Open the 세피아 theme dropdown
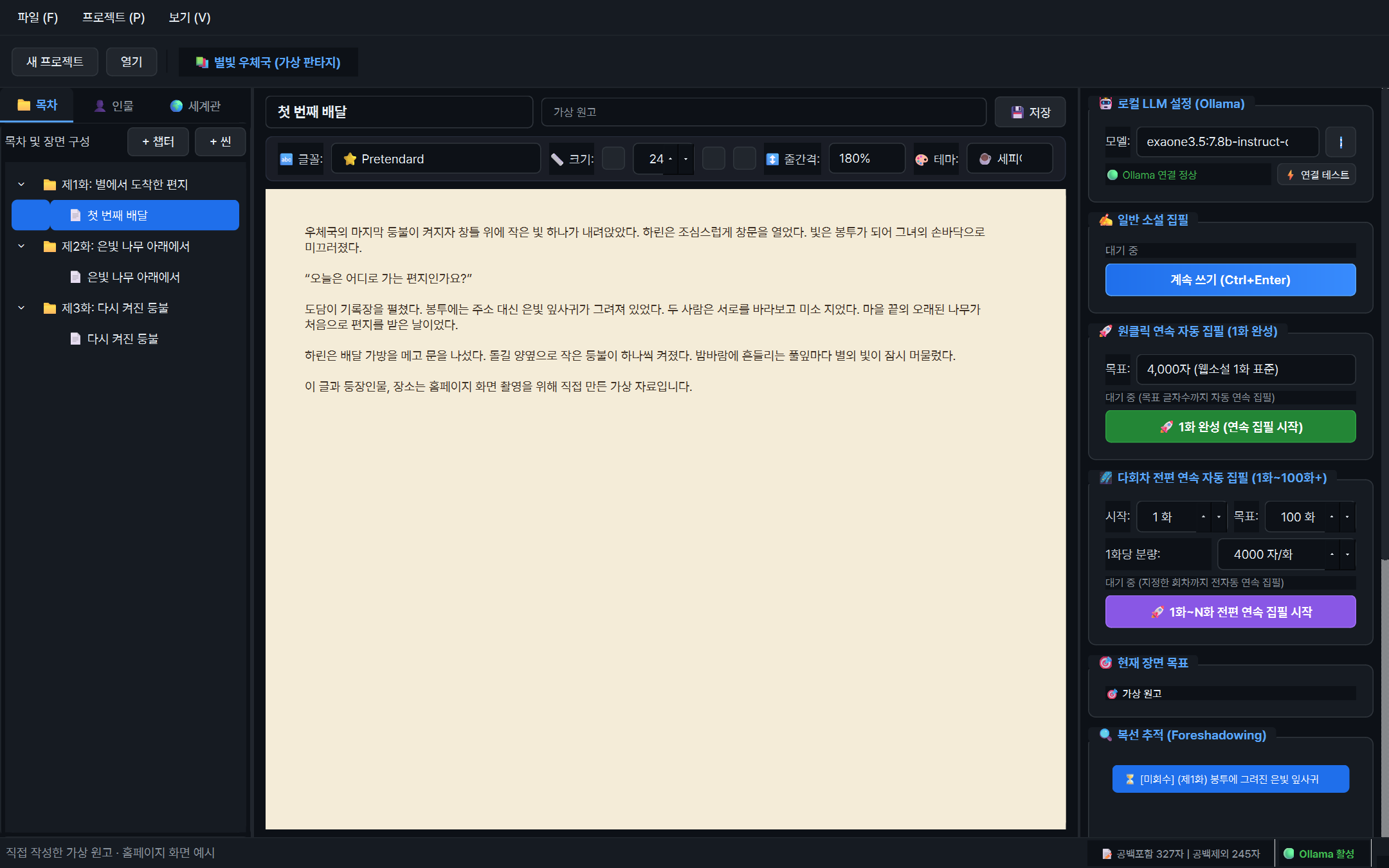 (1010, 159)
